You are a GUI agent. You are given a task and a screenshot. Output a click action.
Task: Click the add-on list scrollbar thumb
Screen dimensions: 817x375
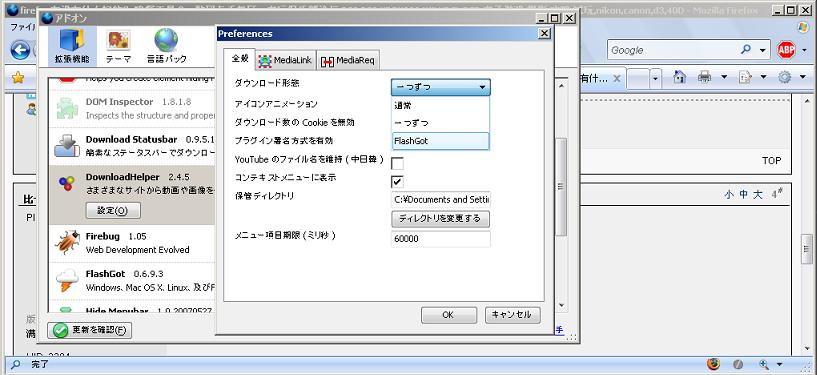pos(561,186)
